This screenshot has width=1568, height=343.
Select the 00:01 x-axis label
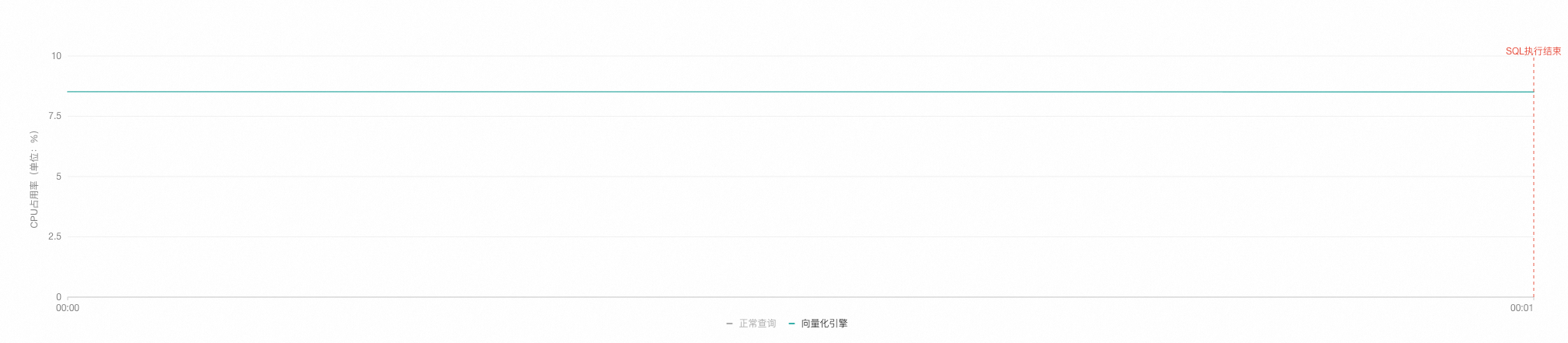[1521, 308]
